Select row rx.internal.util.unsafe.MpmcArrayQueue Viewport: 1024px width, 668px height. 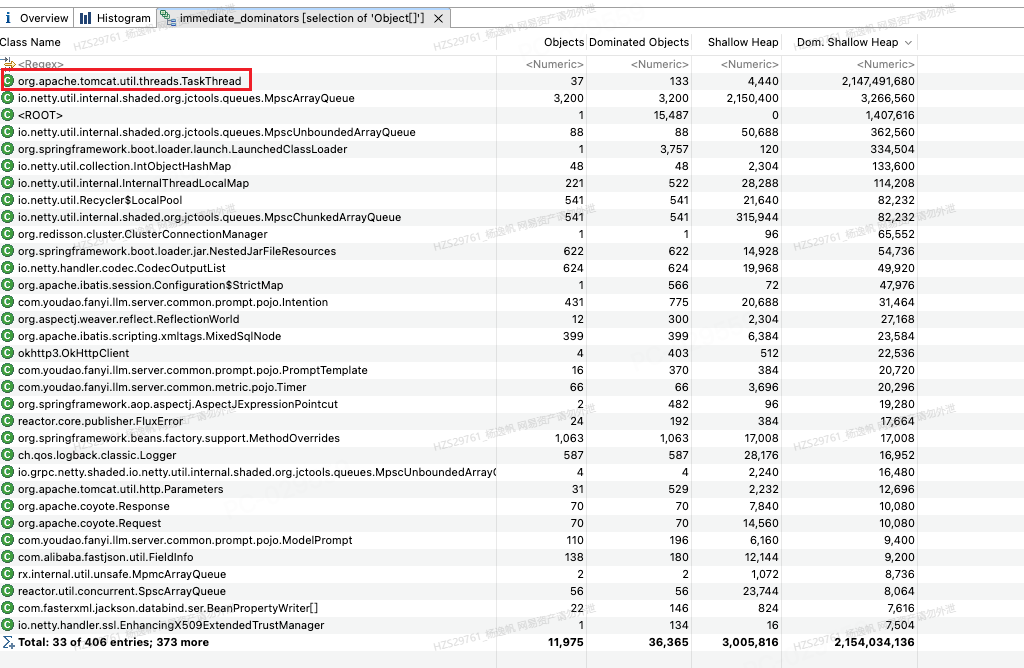pyautogui.click(x=458, y=574)
